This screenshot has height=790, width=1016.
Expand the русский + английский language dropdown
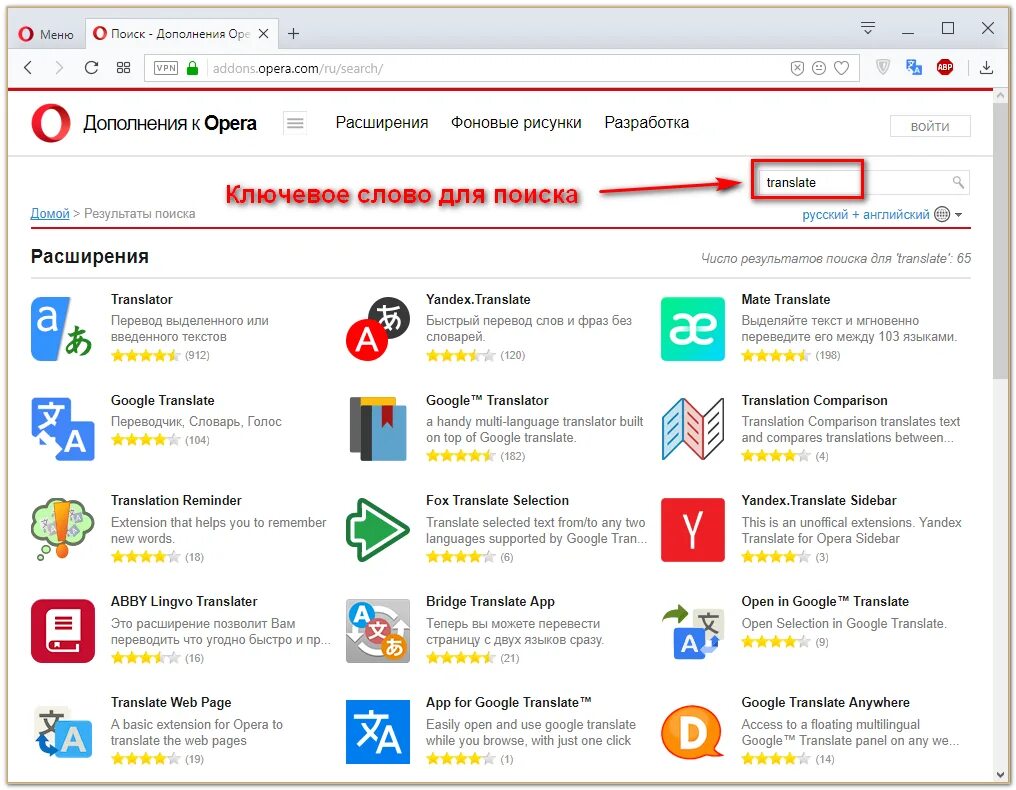click(882, 215)
